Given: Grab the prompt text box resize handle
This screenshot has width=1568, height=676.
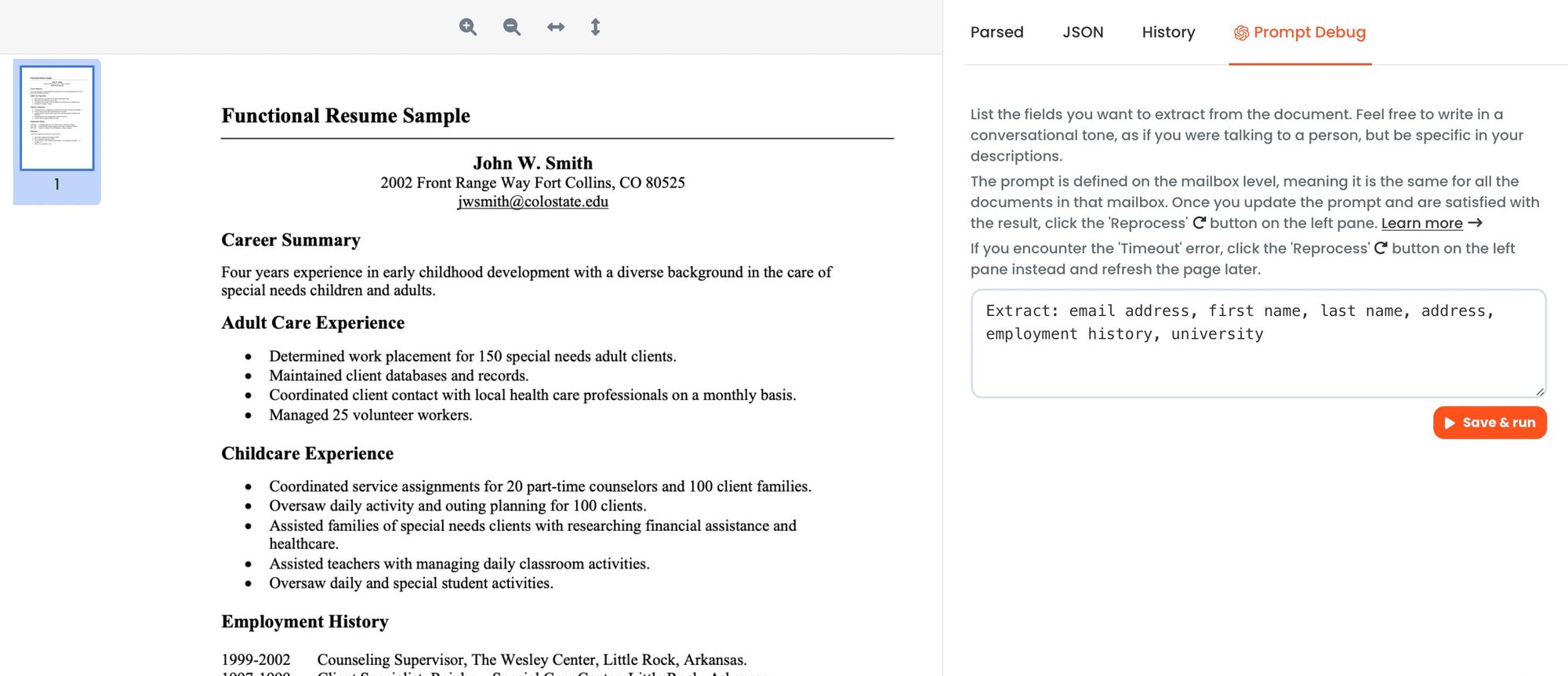Looking at the screenshot, I should (x=1540, y=391).
